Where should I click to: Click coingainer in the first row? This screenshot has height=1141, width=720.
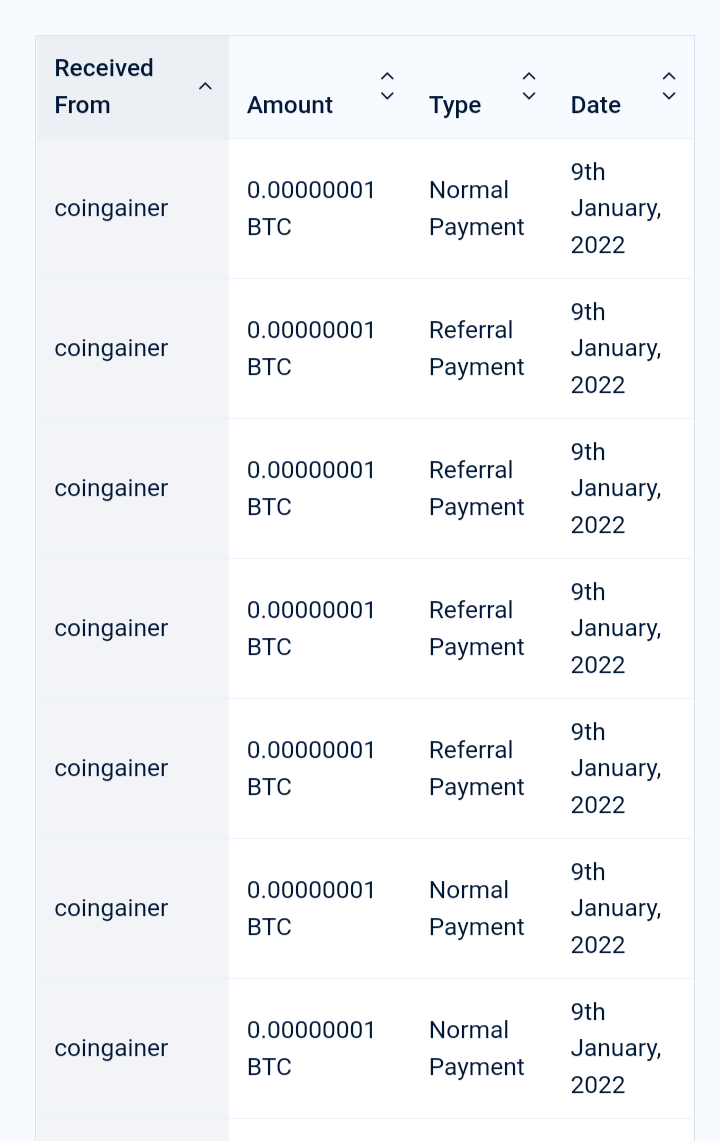coord(111,208)
